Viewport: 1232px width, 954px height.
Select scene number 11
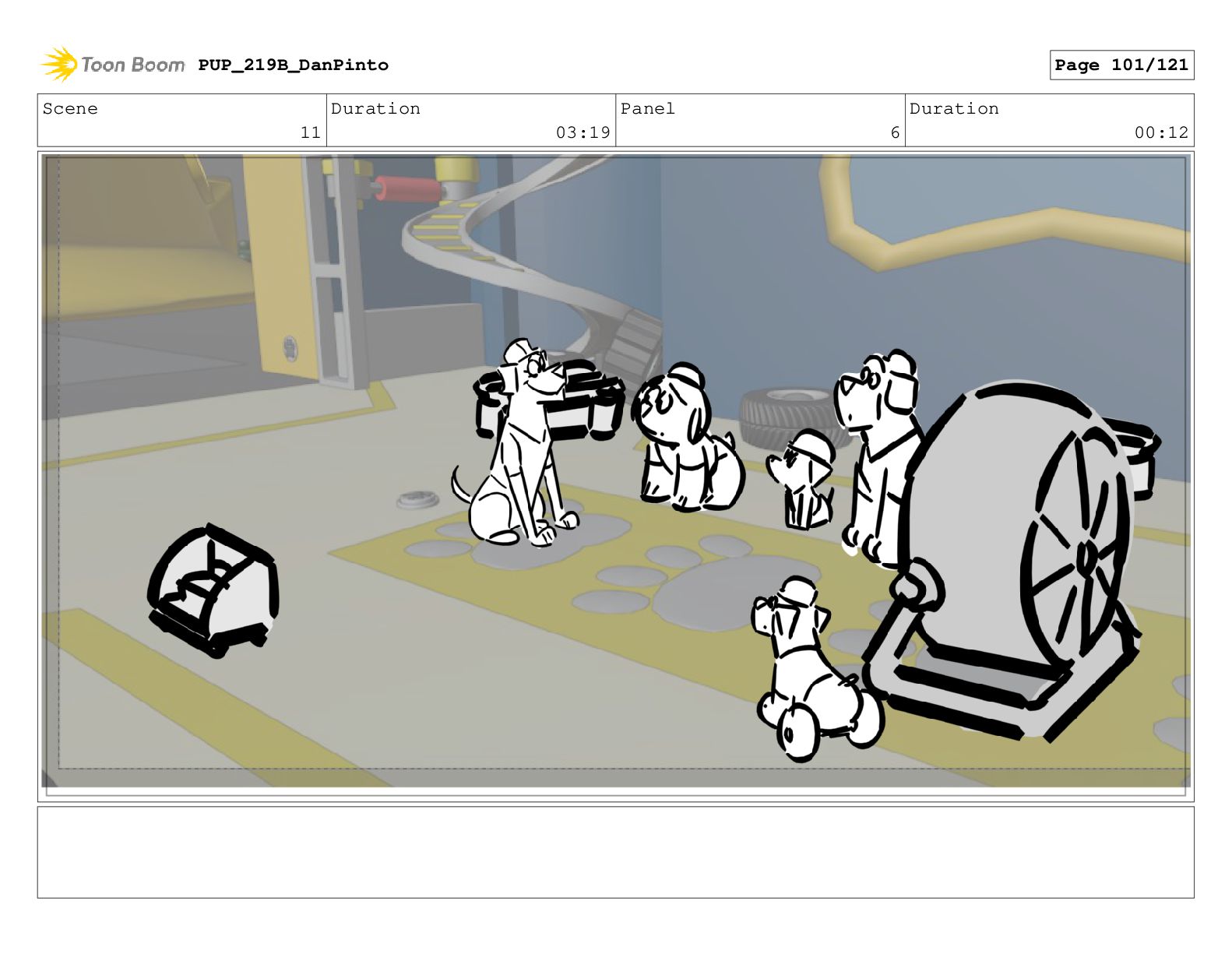[310, 132]
